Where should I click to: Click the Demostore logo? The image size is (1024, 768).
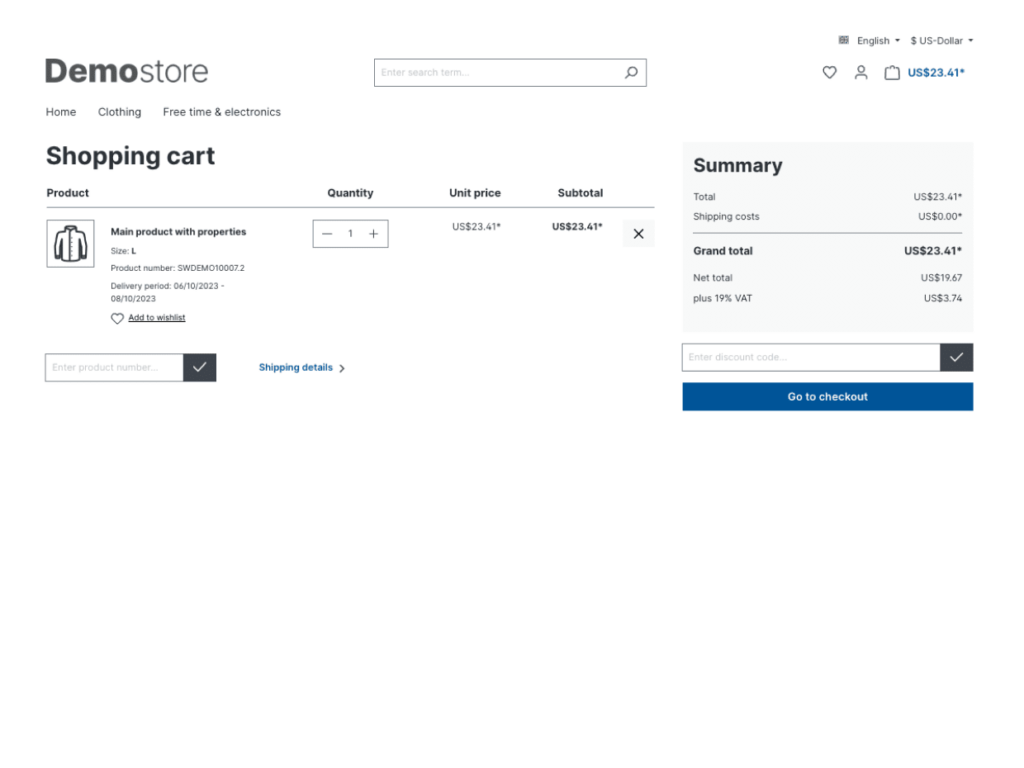click(126, 71)
